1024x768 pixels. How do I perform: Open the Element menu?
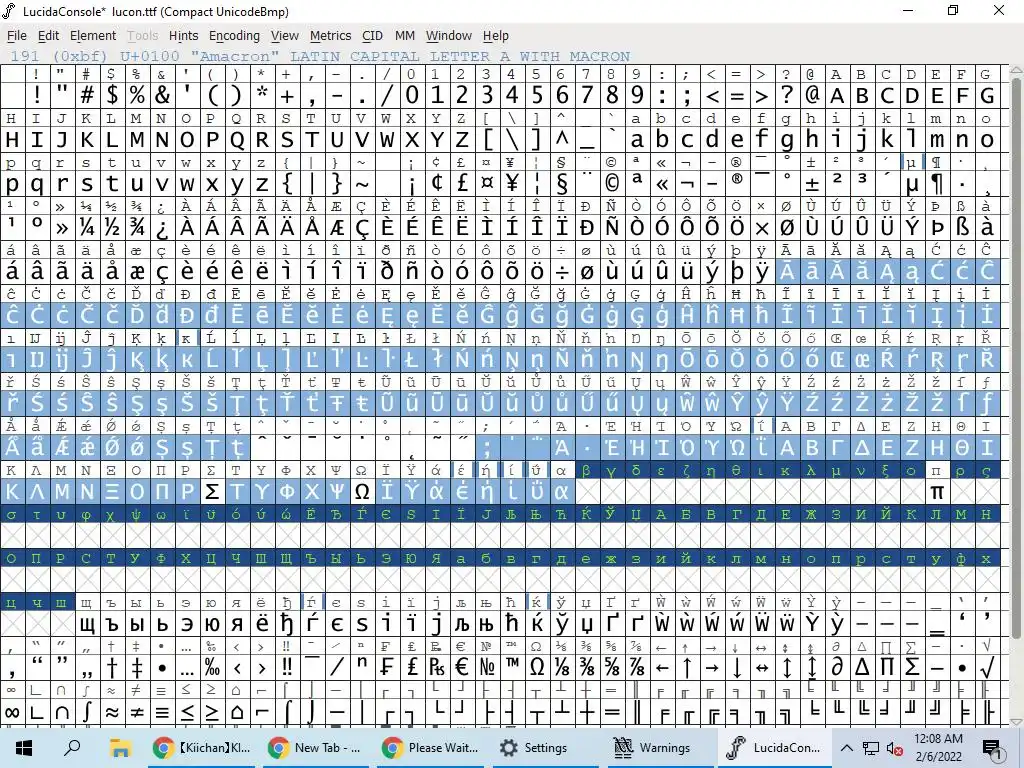click(93, 36)
